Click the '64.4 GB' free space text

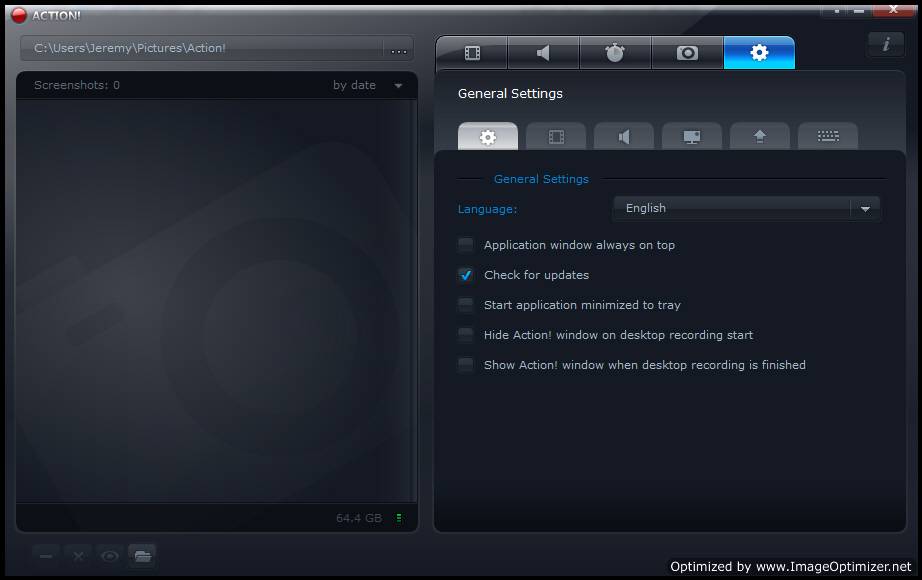[x=359, y=518]
